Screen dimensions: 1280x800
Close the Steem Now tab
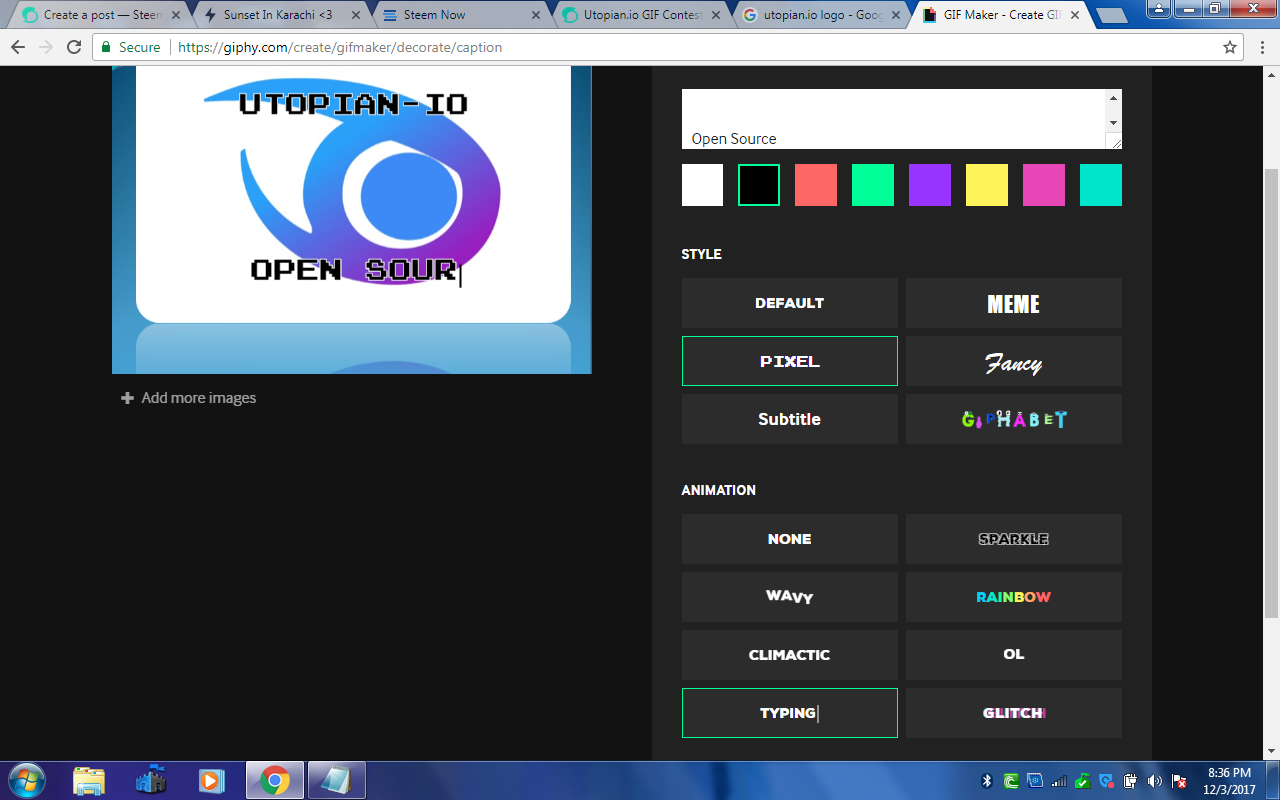point(536,15)
